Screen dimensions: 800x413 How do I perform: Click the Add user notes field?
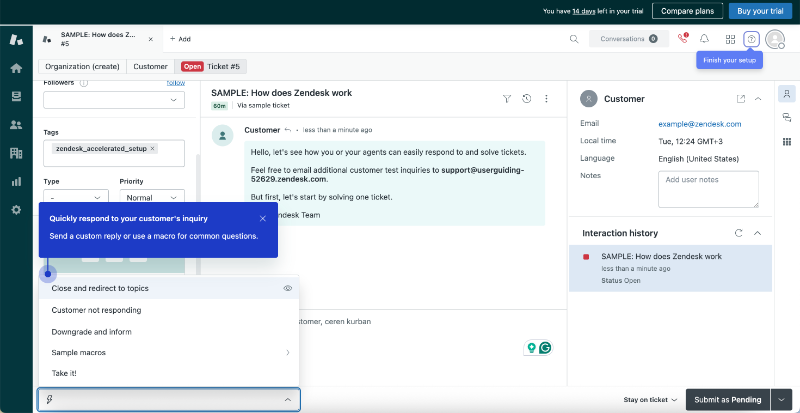pos(708,189)
